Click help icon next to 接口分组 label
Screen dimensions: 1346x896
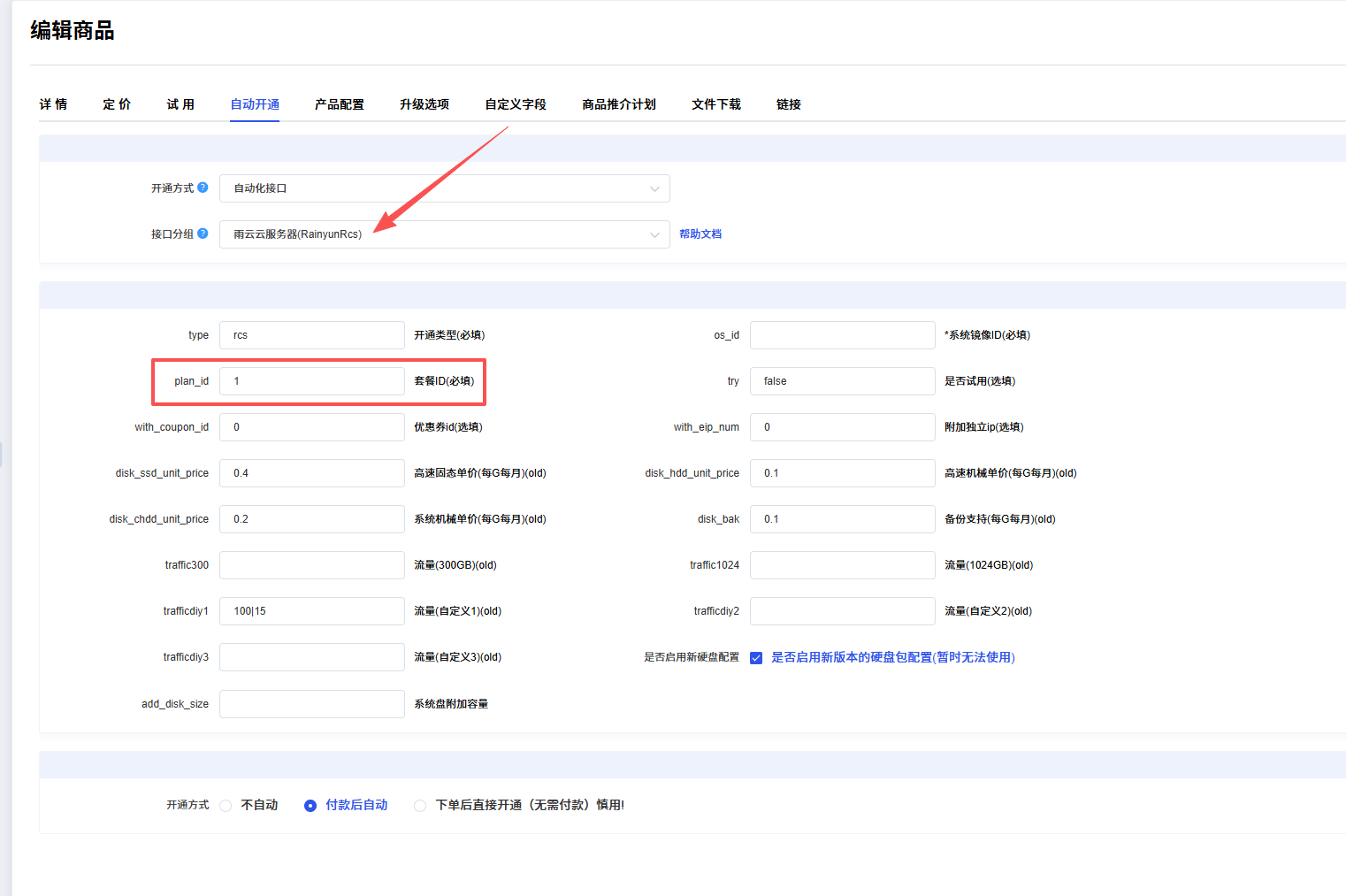click(203, 234)
